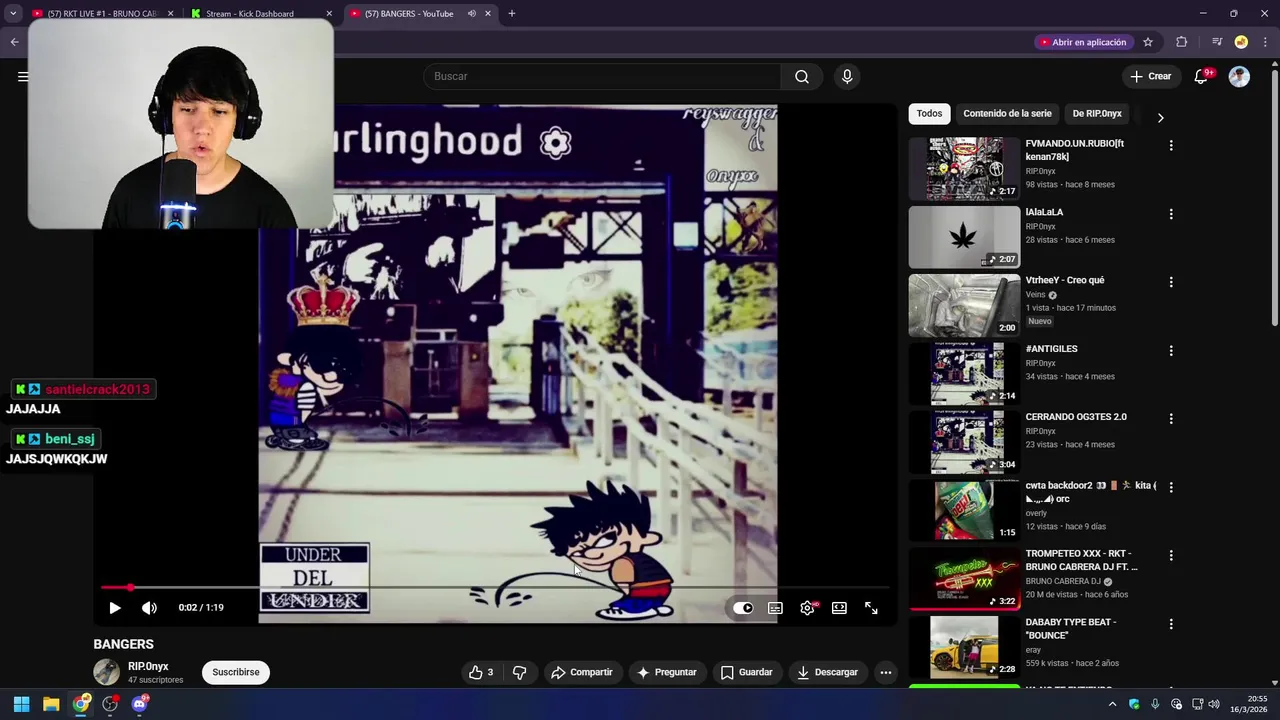The width and height of the screenshot is (1280, 720).
Task: Open the RIP.0nyx channel avatar
Action: tap(106, 672)
